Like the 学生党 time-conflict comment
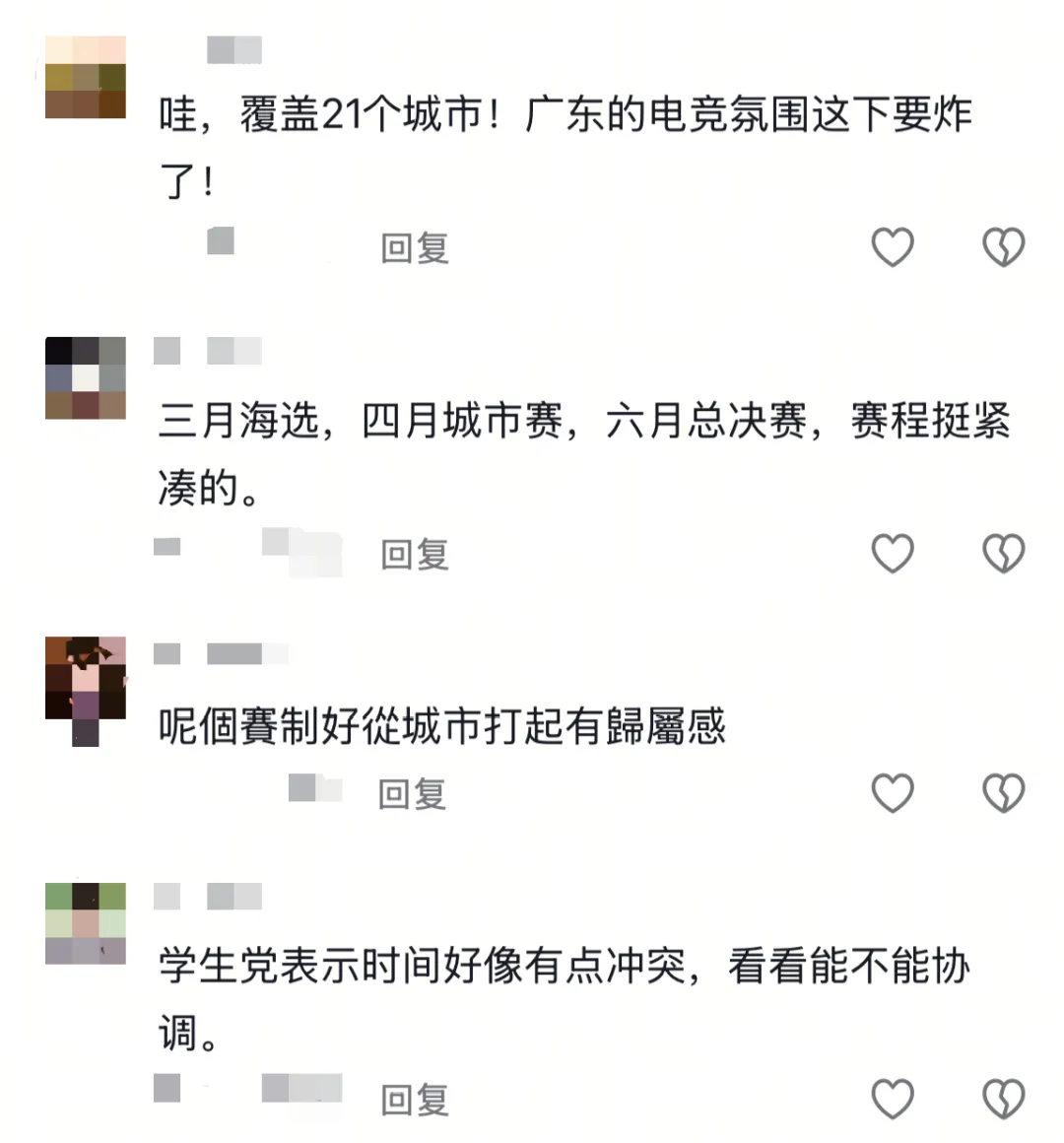This screenshot has width=1064, height=1143. click(893, 1098)
